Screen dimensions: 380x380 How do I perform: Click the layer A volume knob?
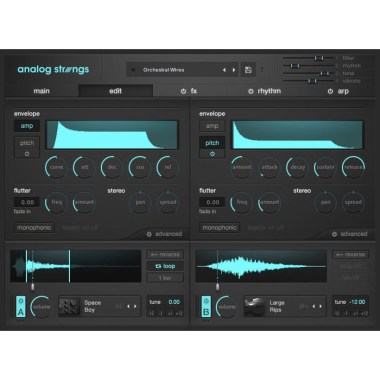tap(41, 307)
